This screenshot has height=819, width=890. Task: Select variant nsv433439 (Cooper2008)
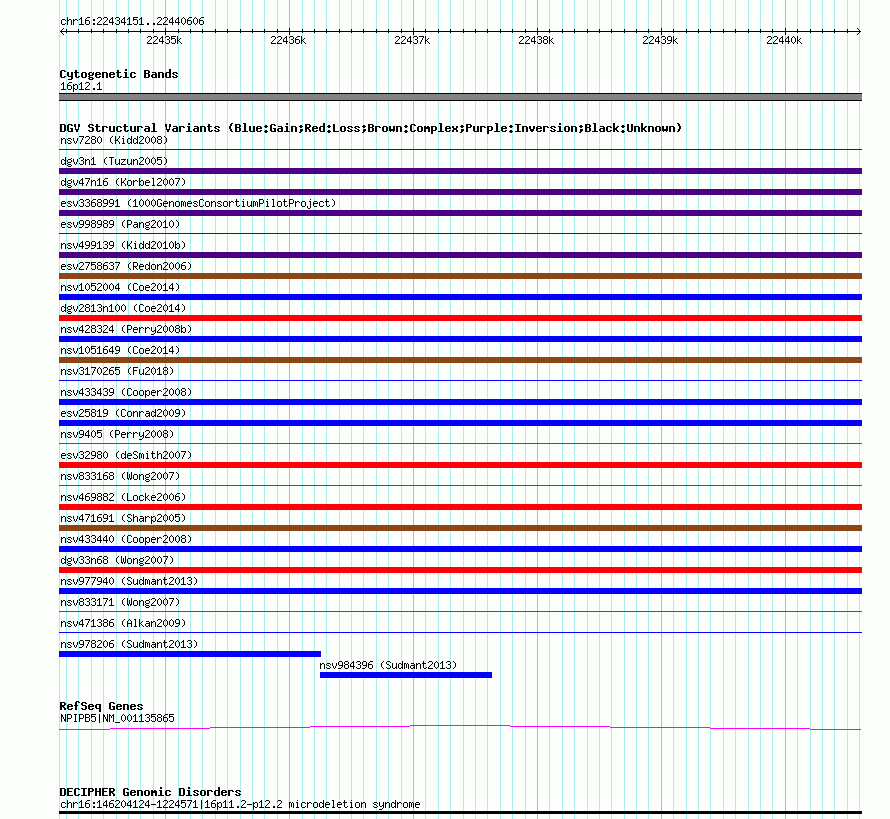126,392
